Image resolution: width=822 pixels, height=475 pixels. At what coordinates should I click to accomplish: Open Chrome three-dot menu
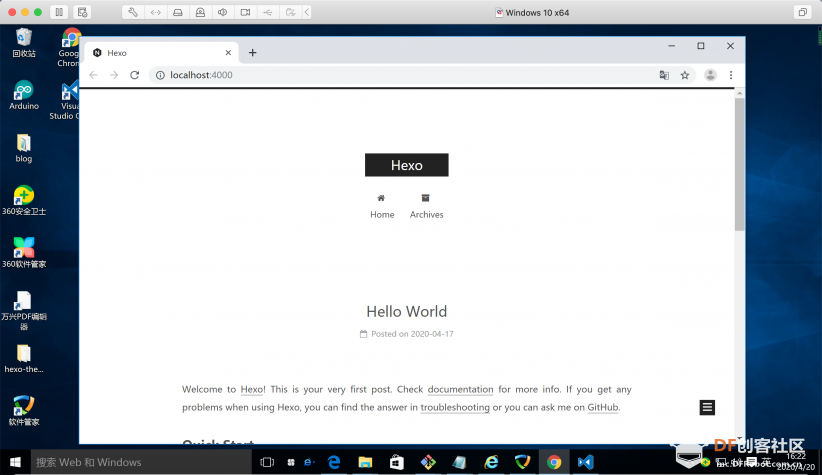coord(731,75)
